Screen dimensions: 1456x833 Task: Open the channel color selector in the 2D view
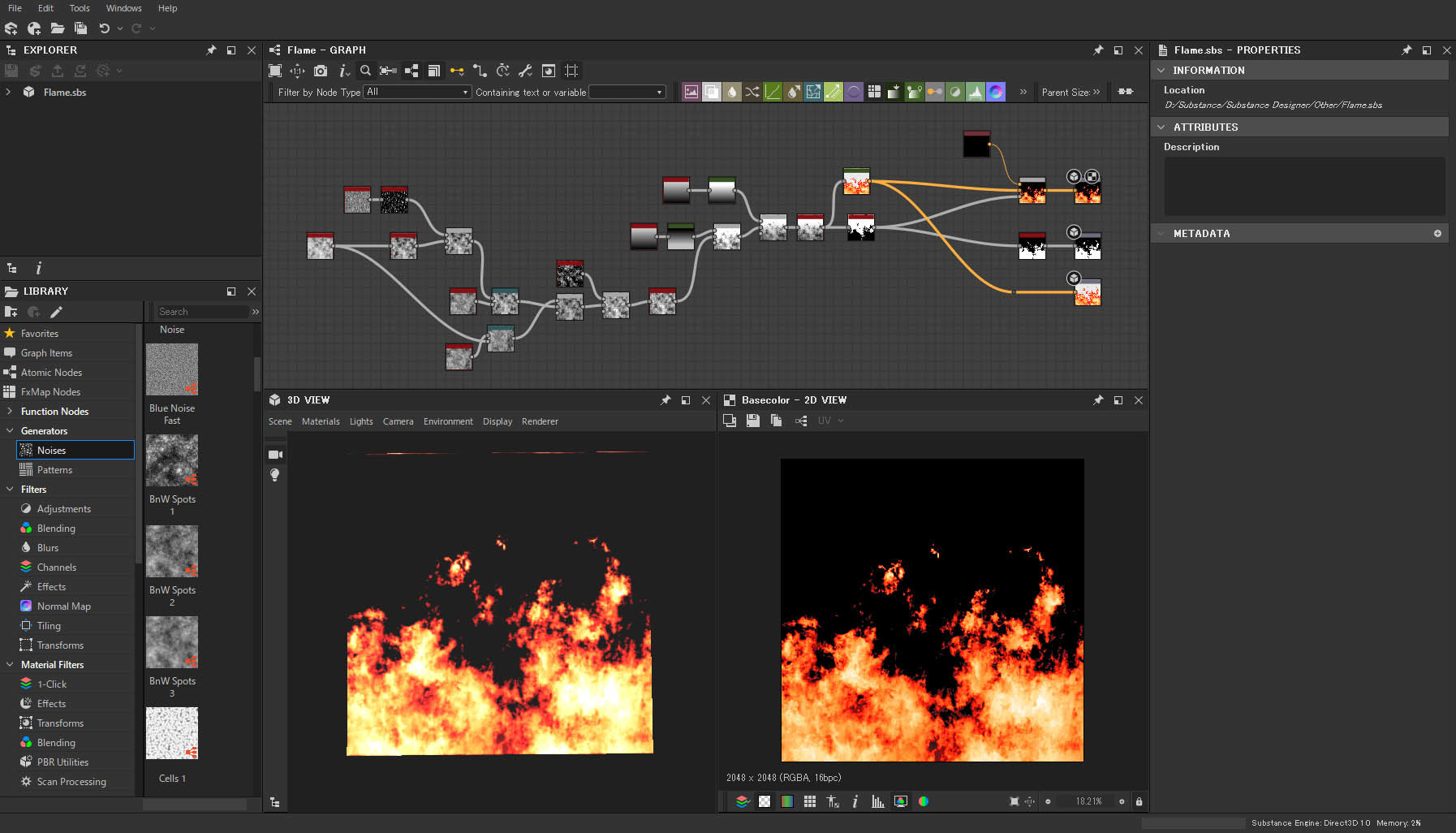click(x=923, y=801)
